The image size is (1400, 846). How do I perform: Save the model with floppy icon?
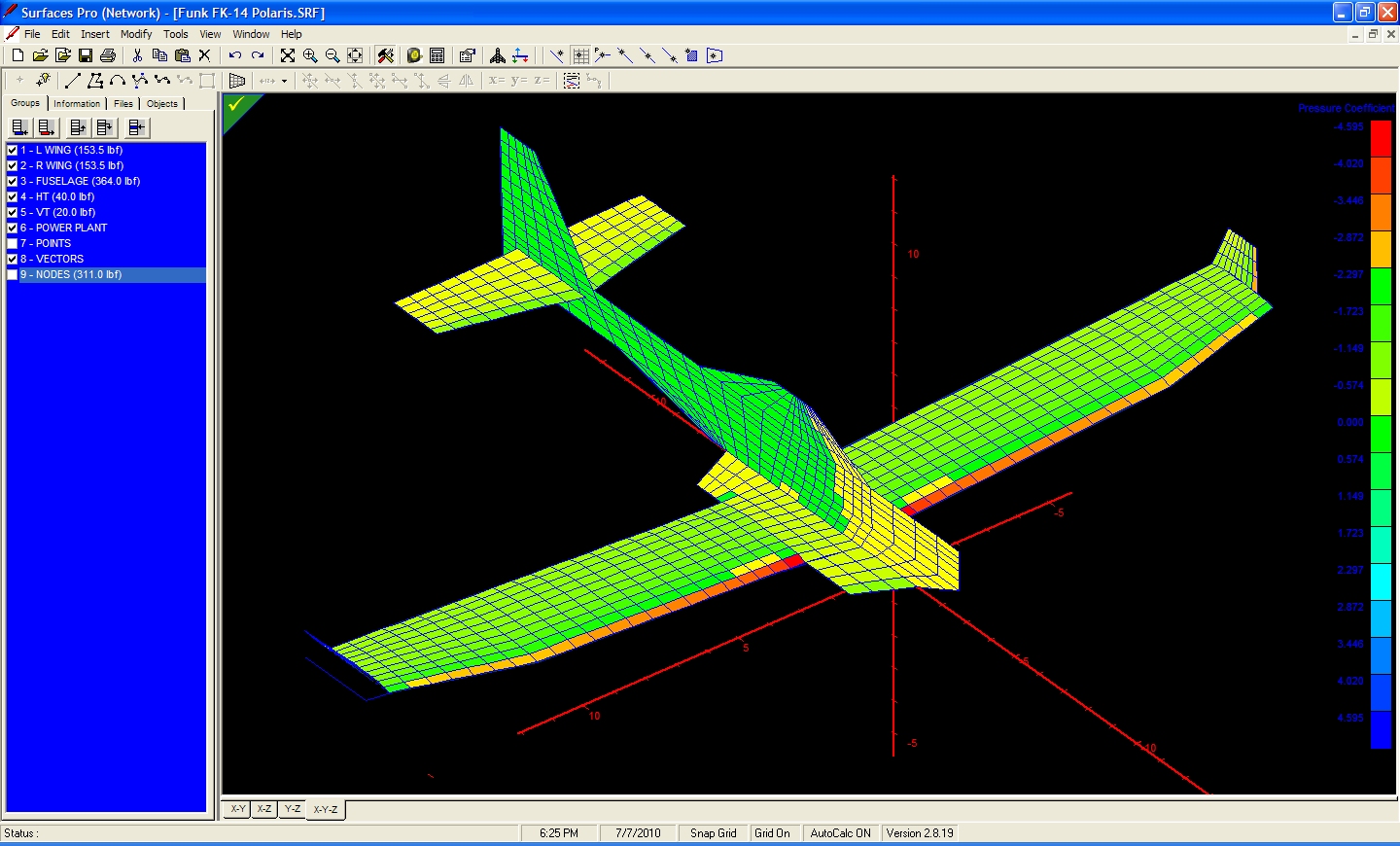(85, 55)
